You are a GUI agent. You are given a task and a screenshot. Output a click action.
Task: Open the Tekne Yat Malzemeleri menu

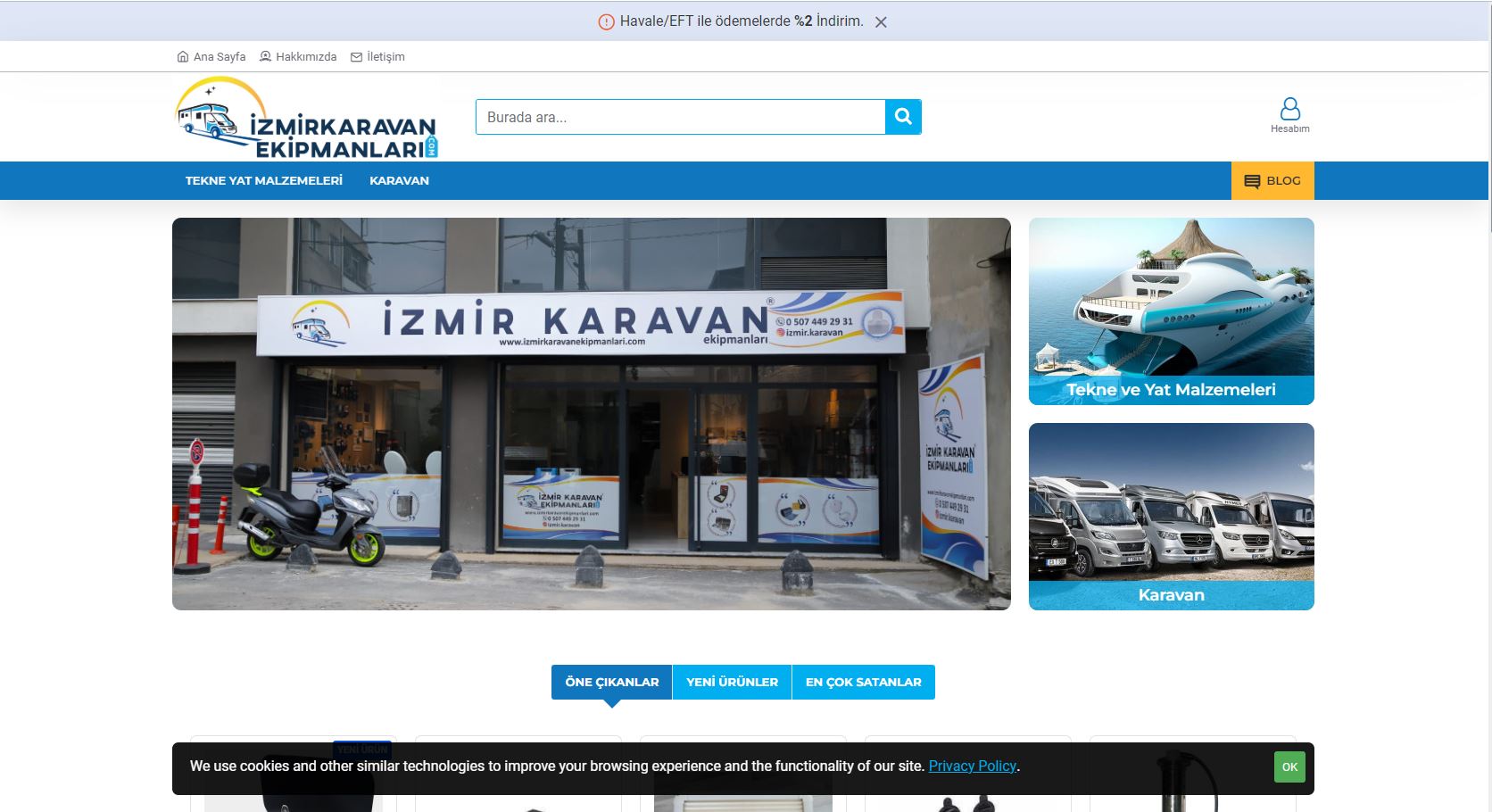264,180
